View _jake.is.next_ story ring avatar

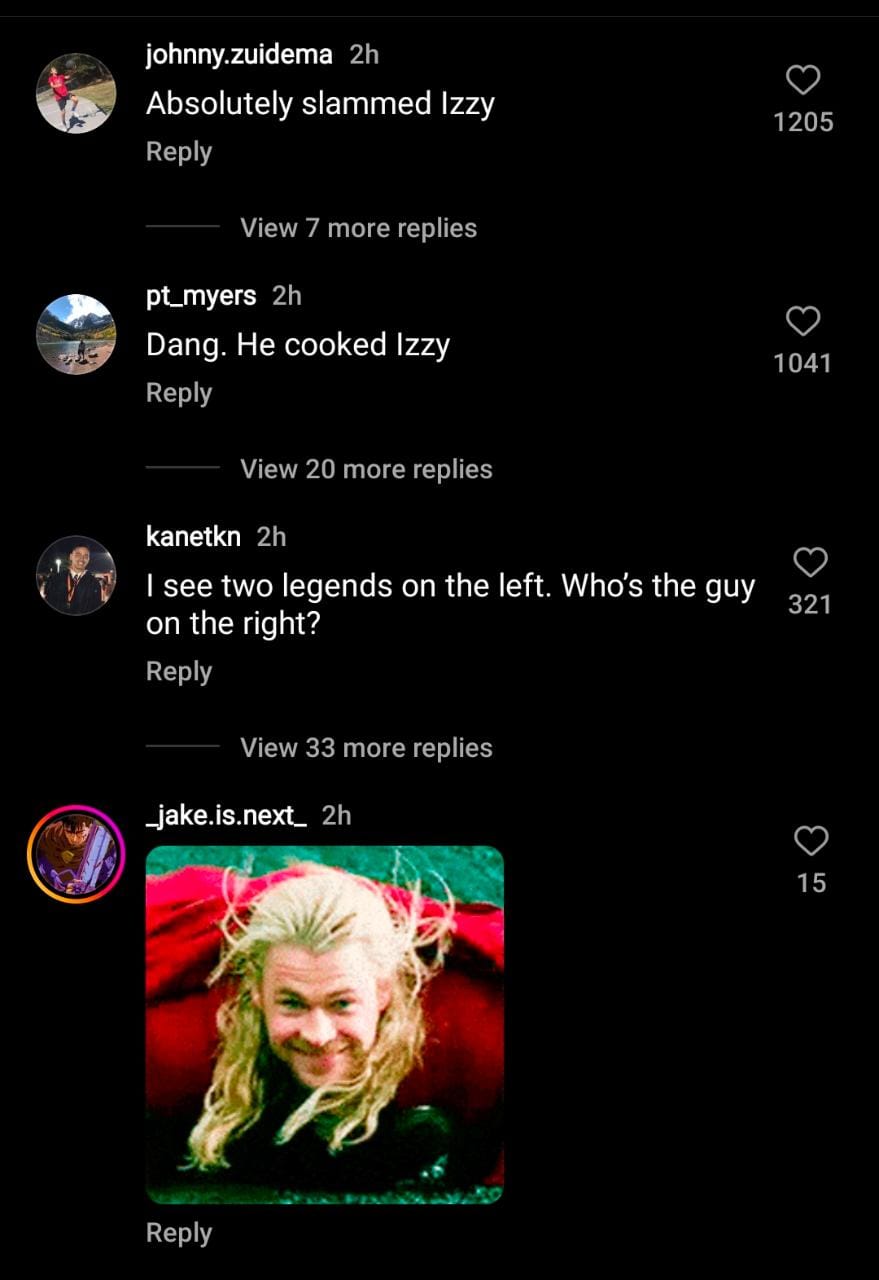pyautogui.click(x=76, y=854)
